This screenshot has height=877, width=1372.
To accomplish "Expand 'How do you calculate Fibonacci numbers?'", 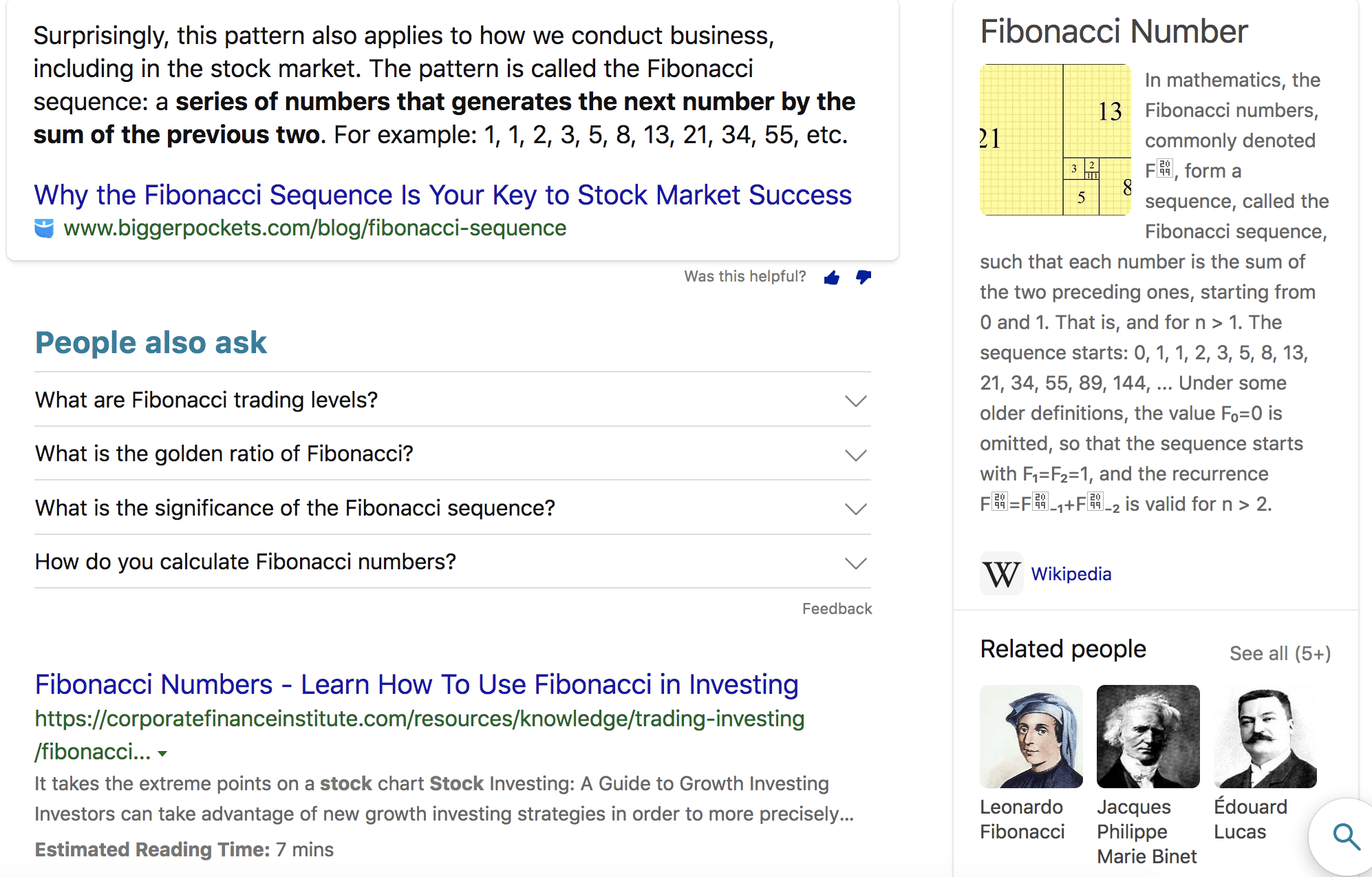I will pyautogui.click(x=855, y=563).
